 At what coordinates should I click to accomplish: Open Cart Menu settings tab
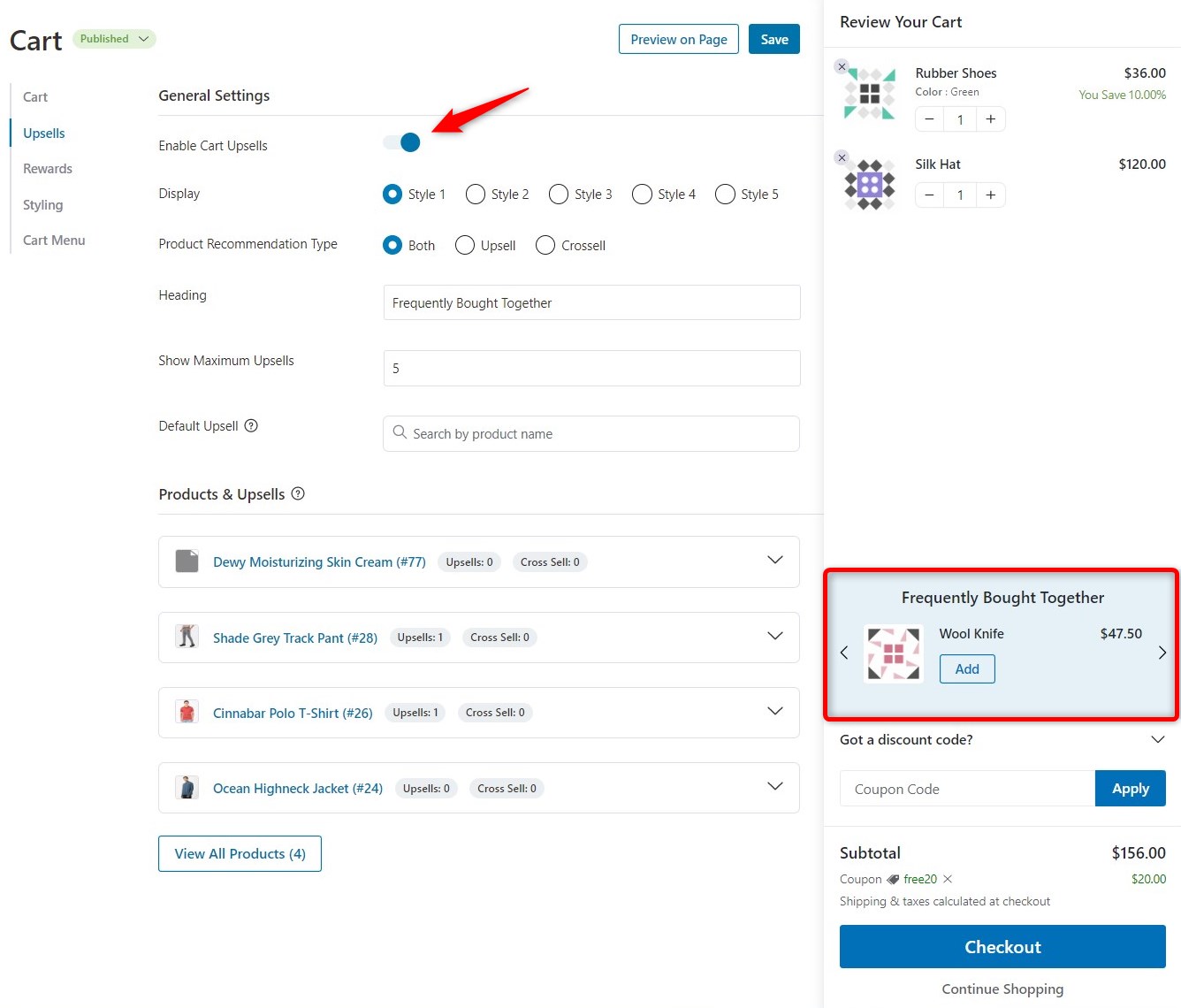54,241
